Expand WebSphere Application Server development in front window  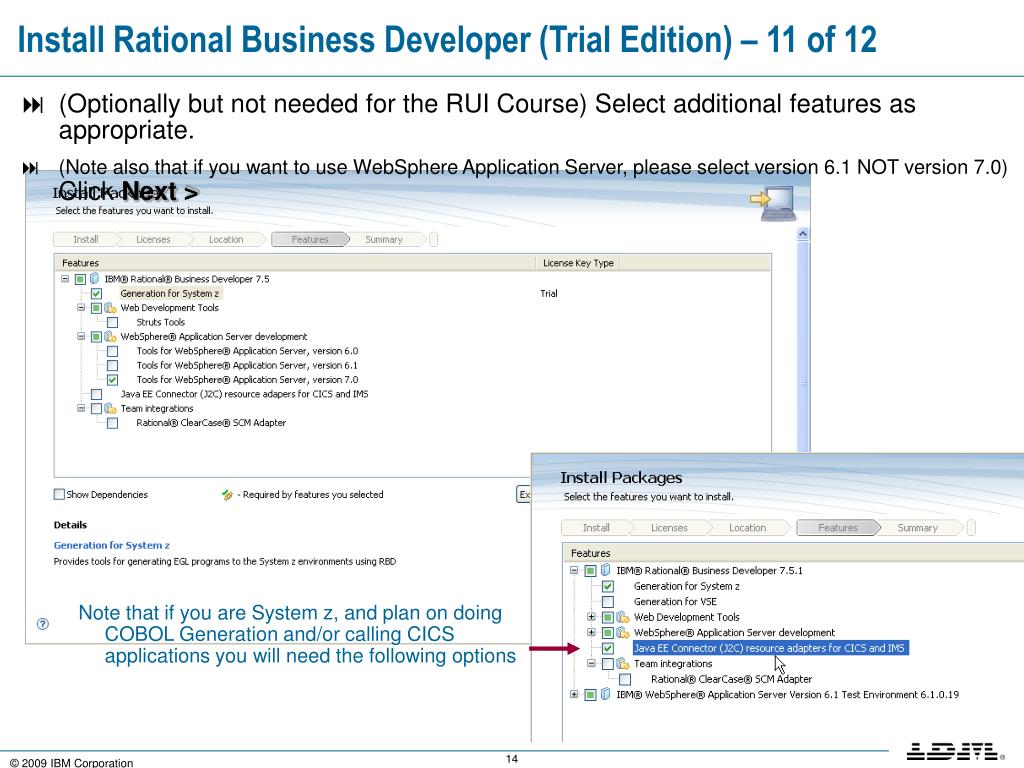pos(591,633)
